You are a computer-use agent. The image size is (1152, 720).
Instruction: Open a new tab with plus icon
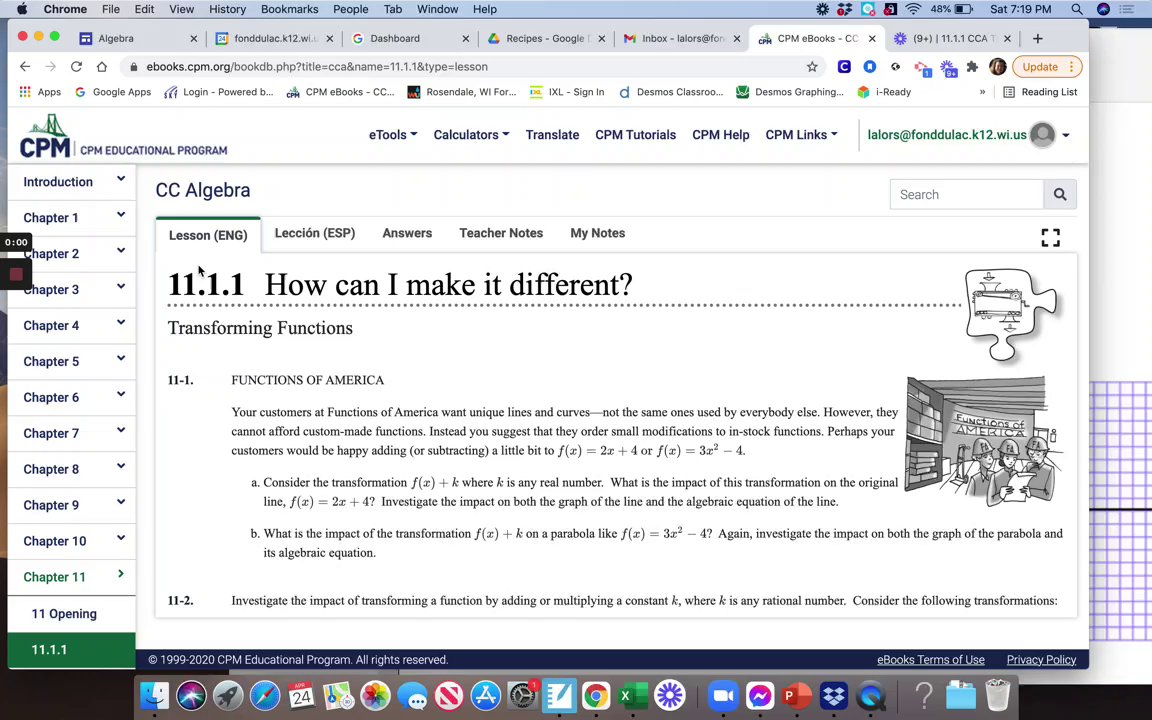(1037, 38)
